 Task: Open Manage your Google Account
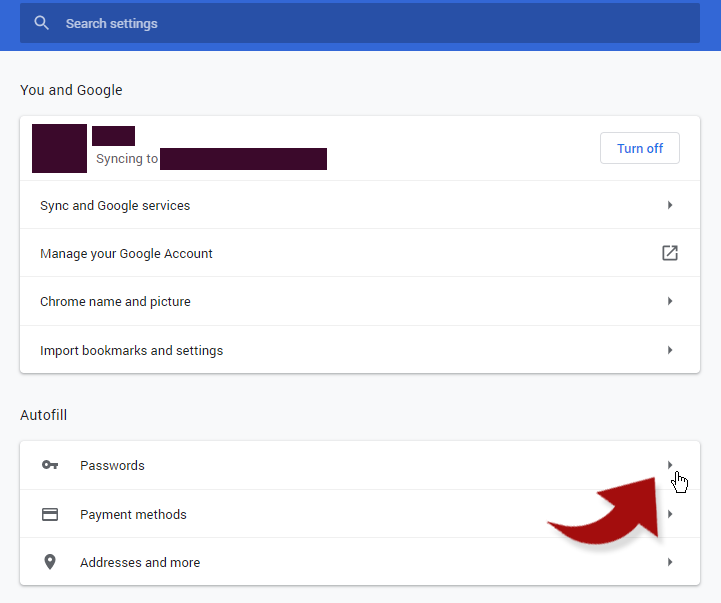360,253
